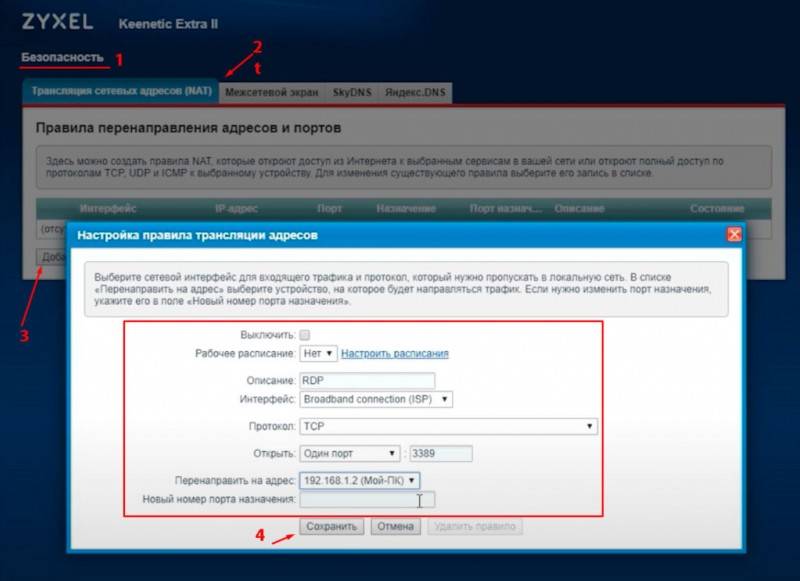
Task: Open the Протокол TCP dropdown
Action: tap(448, 426)
